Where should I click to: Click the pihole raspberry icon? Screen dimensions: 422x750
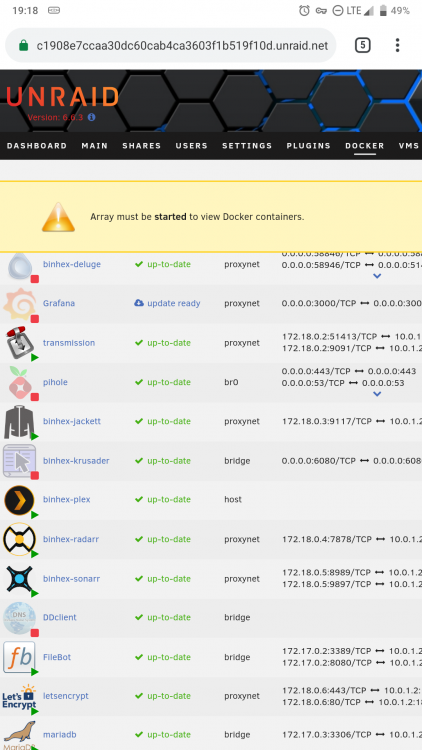coord(19,383)
